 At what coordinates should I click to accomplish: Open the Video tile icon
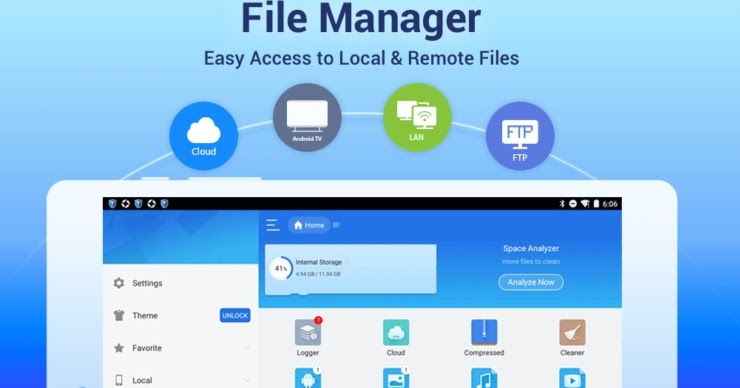[572, 379]
